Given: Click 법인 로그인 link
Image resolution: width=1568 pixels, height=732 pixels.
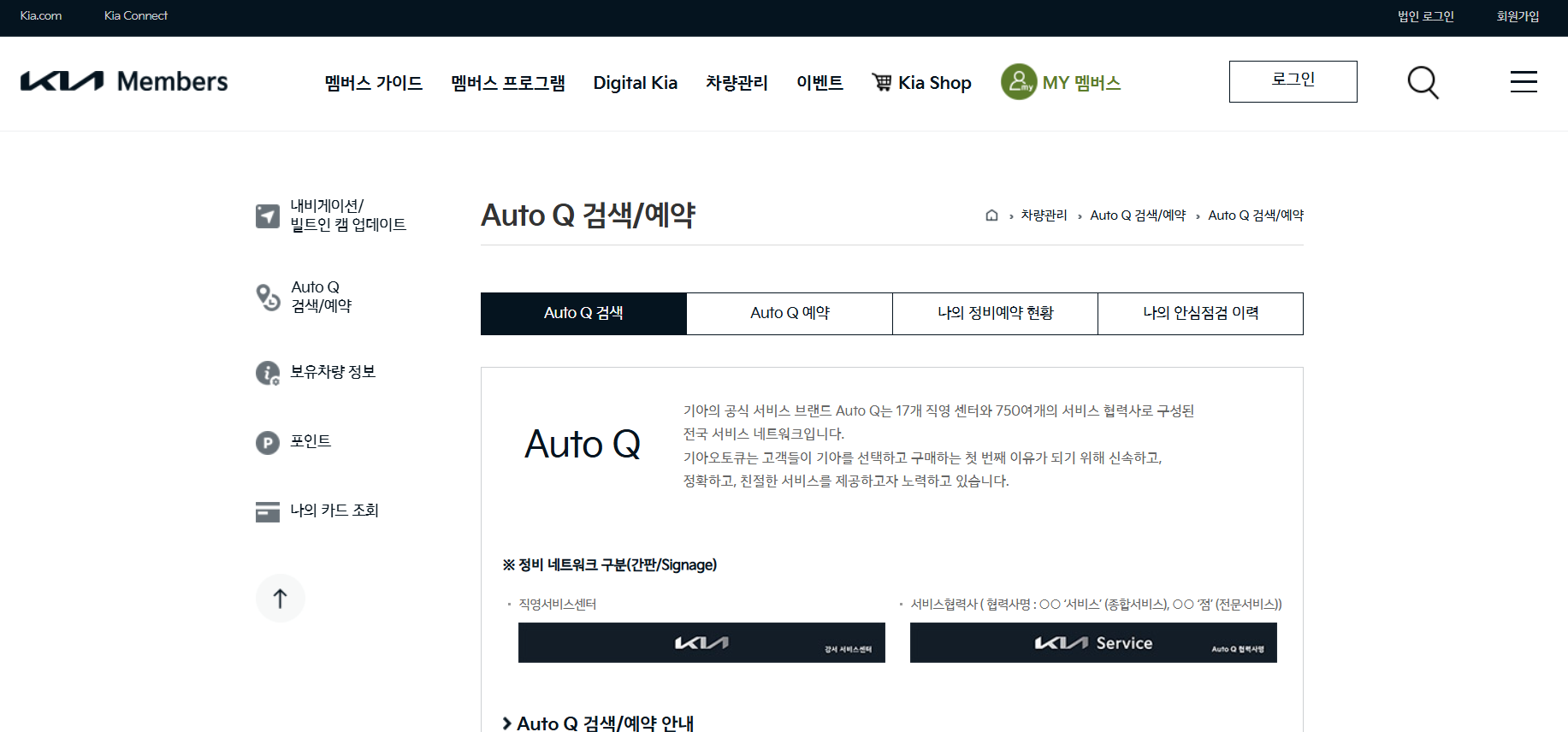Looking at the screenshot, I should point(1425,16).
